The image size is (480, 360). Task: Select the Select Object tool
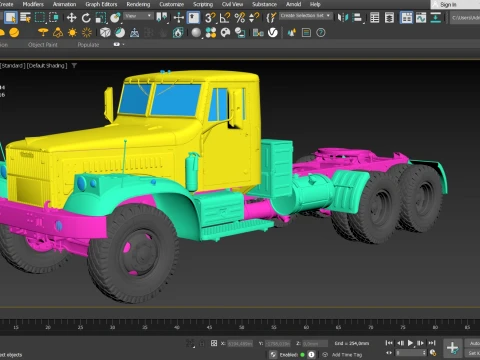[x=11, y=18]
